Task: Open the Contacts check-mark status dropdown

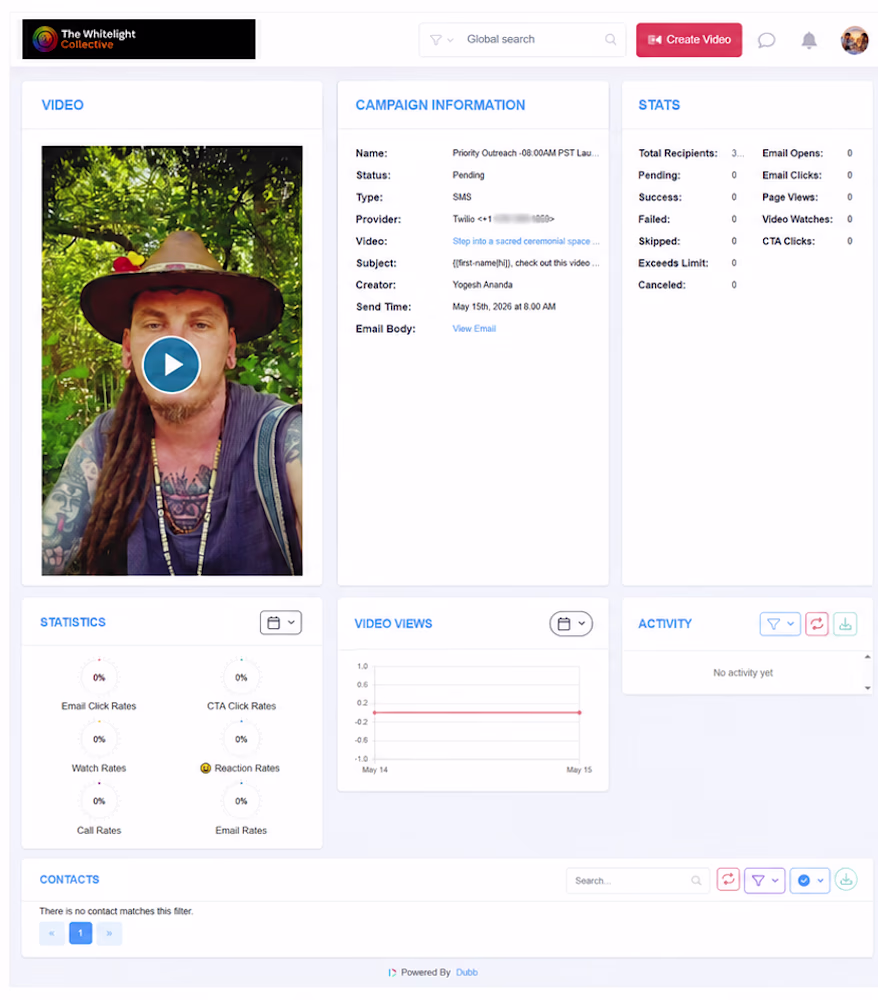Action: click(x=810, y=881)
